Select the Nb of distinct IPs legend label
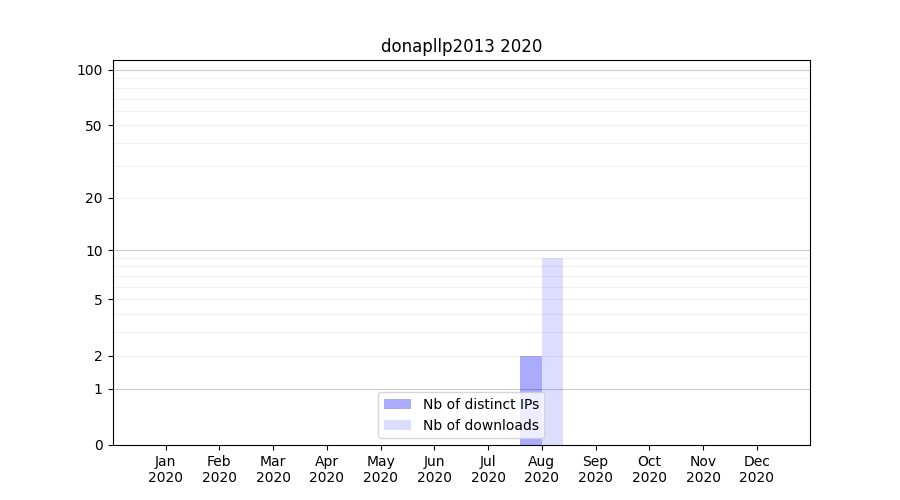The width and height of the screenshot is (900, 500). tap(480, 404)
